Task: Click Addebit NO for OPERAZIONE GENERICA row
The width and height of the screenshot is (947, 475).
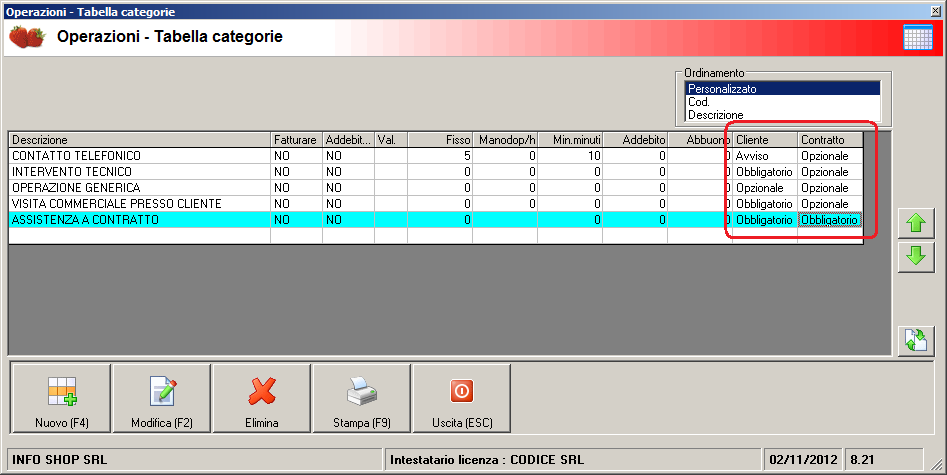Action: 348,188
